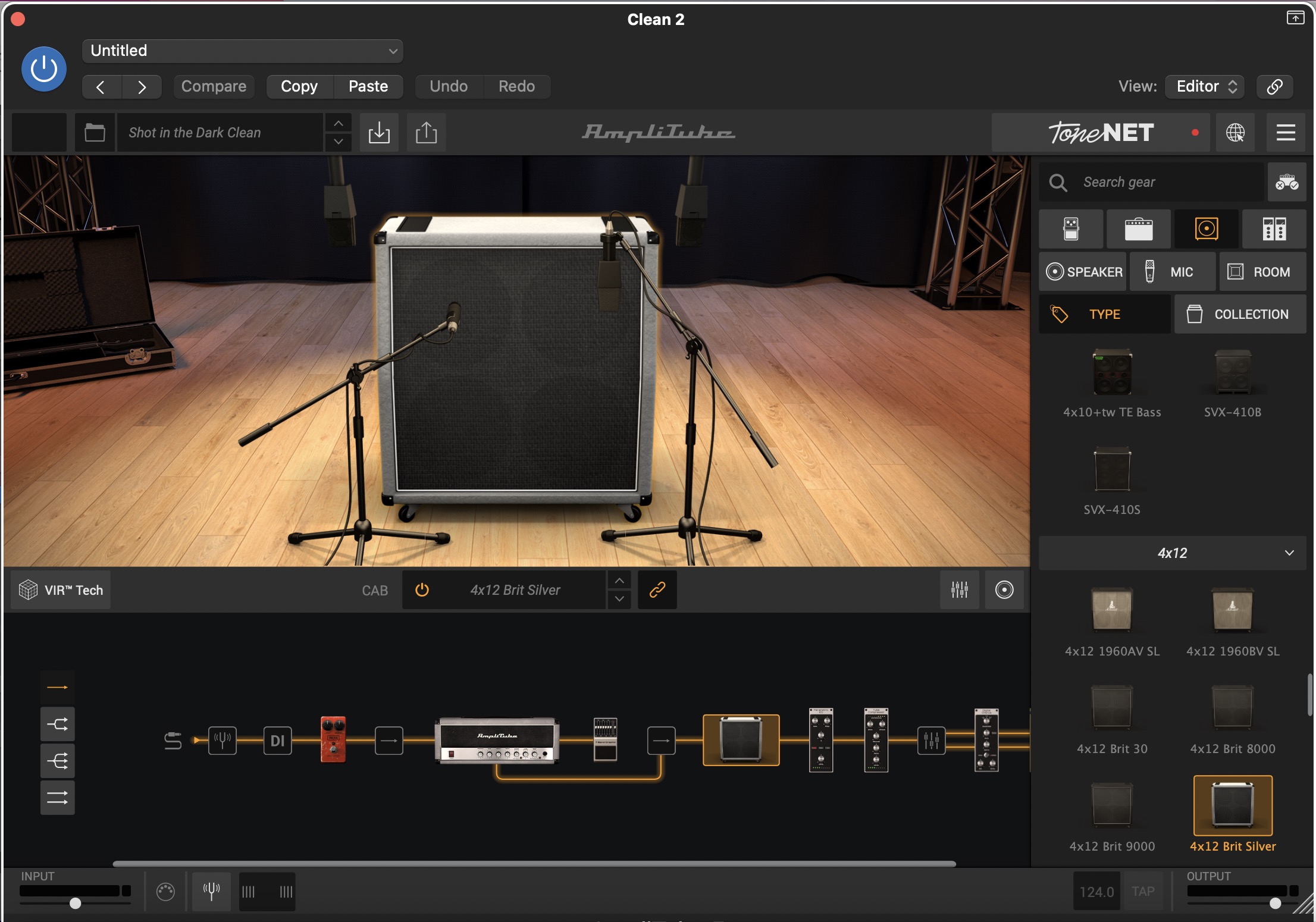This screenshot has width=1316, height=922.
Task: Step to next preset with down arrow
Action: pyautogui.click(x=339, y=142)
